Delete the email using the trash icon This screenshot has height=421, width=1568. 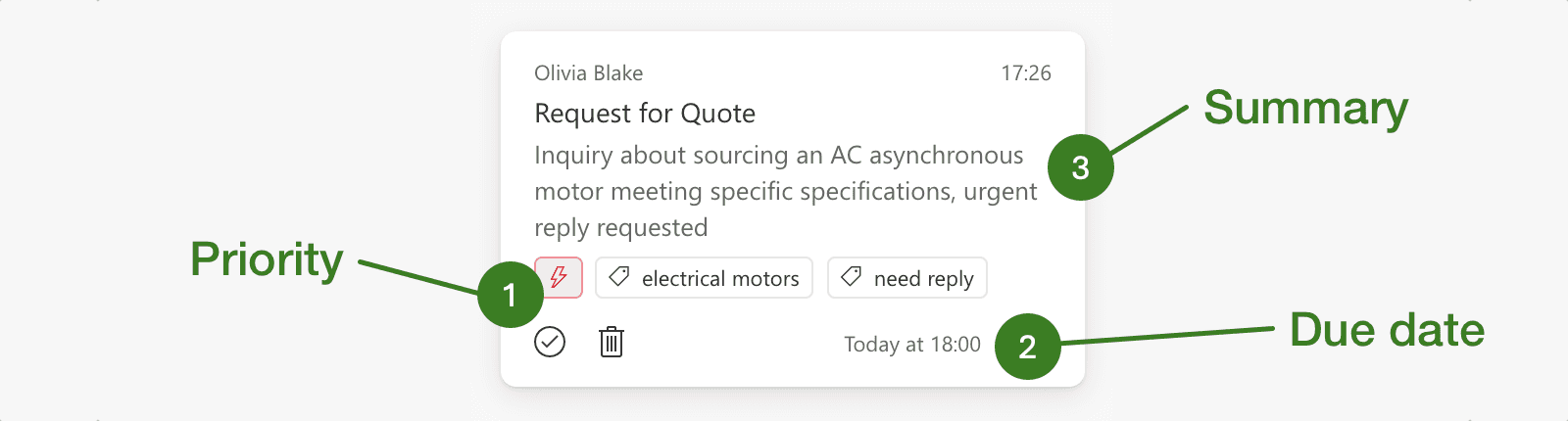click(612, 342)
